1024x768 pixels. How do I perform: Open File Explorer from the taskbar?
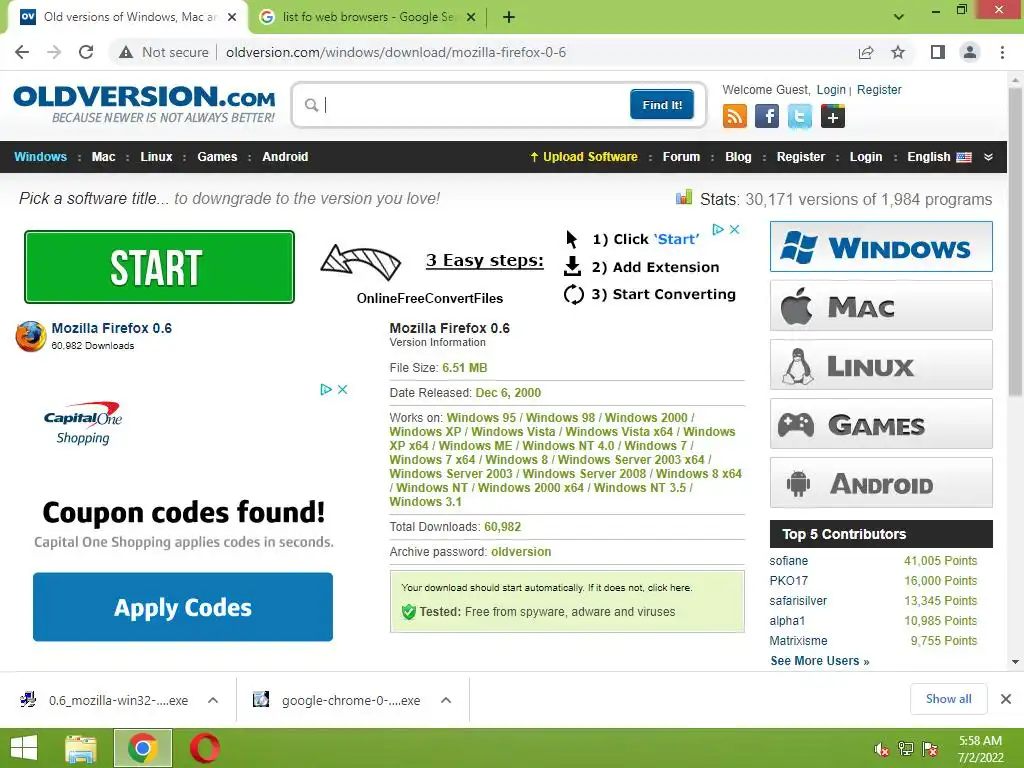[x=81, y=748]
